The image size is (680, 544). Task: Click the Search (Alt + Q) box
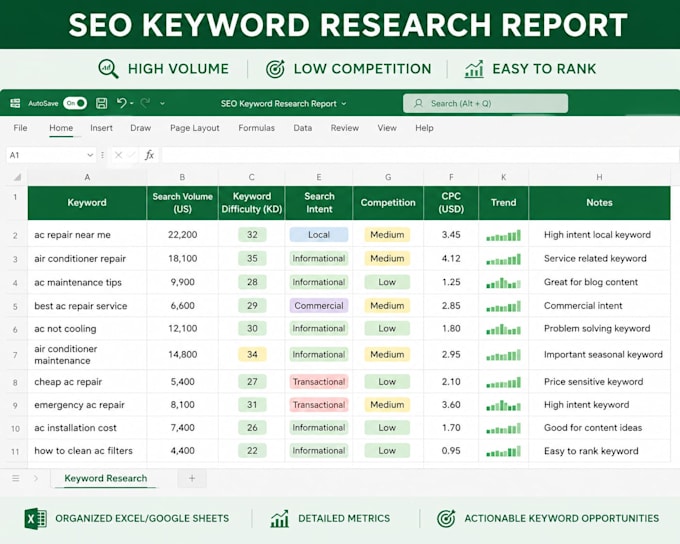click(485, 103)
